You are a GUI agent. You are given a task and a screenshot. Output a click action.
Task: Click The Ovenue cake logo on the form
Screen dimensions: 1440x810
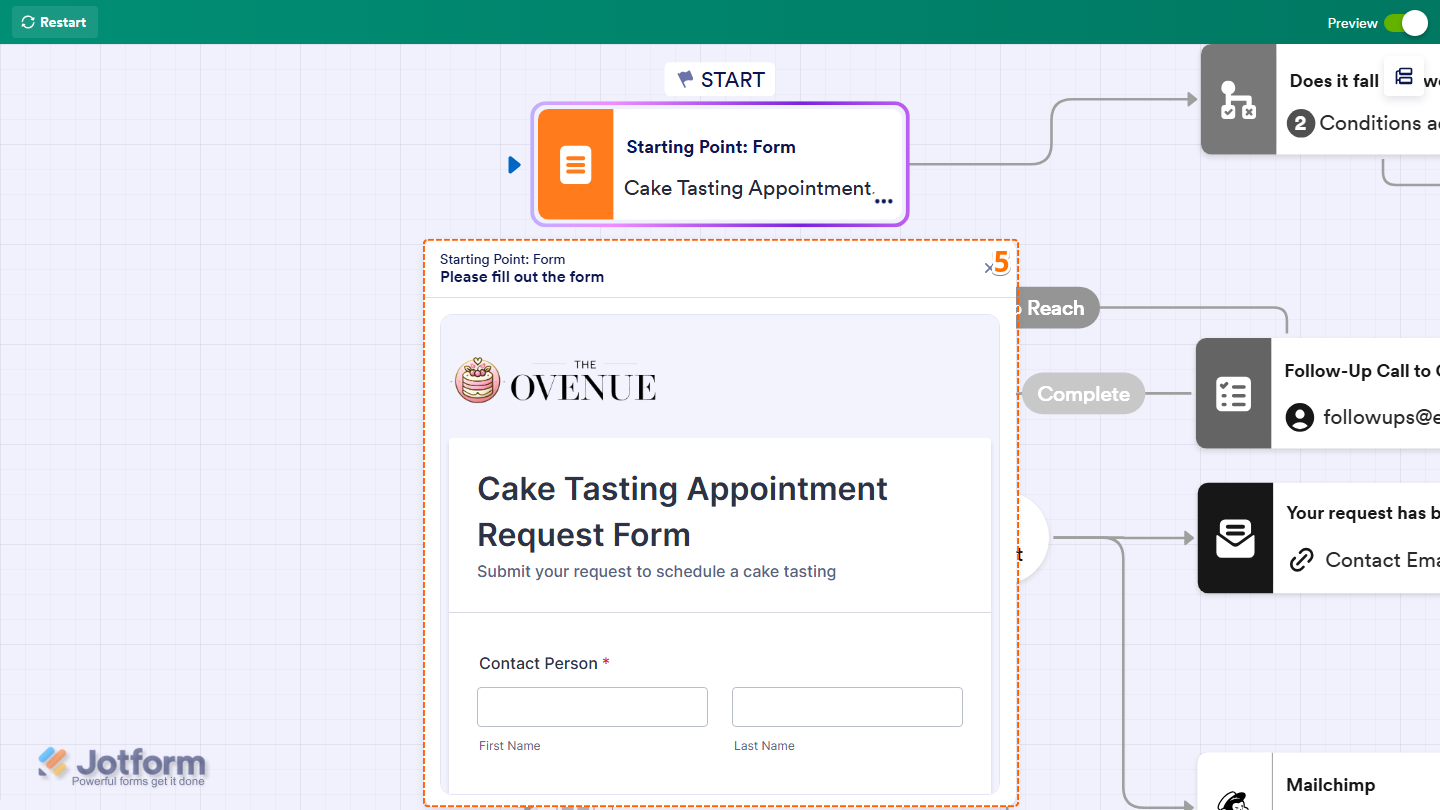point(478,381)
